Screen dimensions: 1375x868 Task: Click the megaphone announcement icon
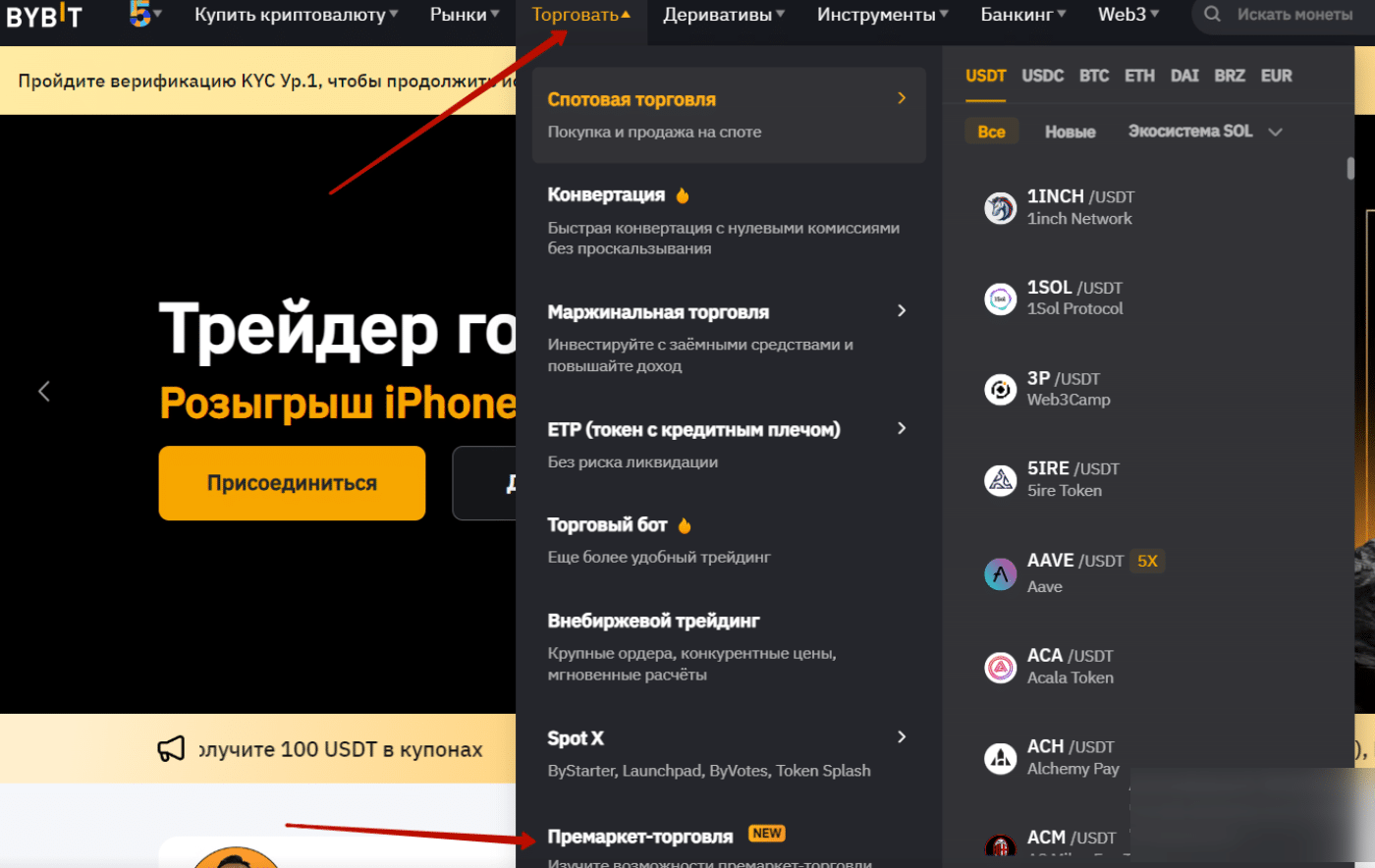point(171,749)
